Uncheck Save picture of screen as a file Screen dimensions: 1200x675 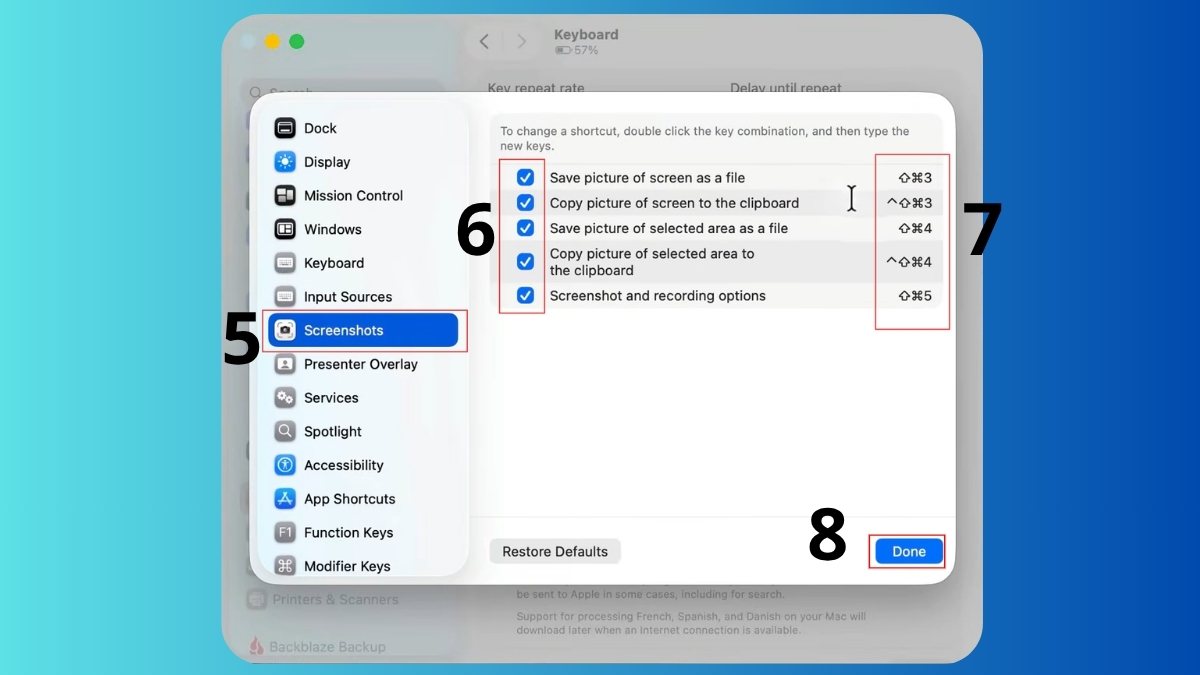[525, 178]
